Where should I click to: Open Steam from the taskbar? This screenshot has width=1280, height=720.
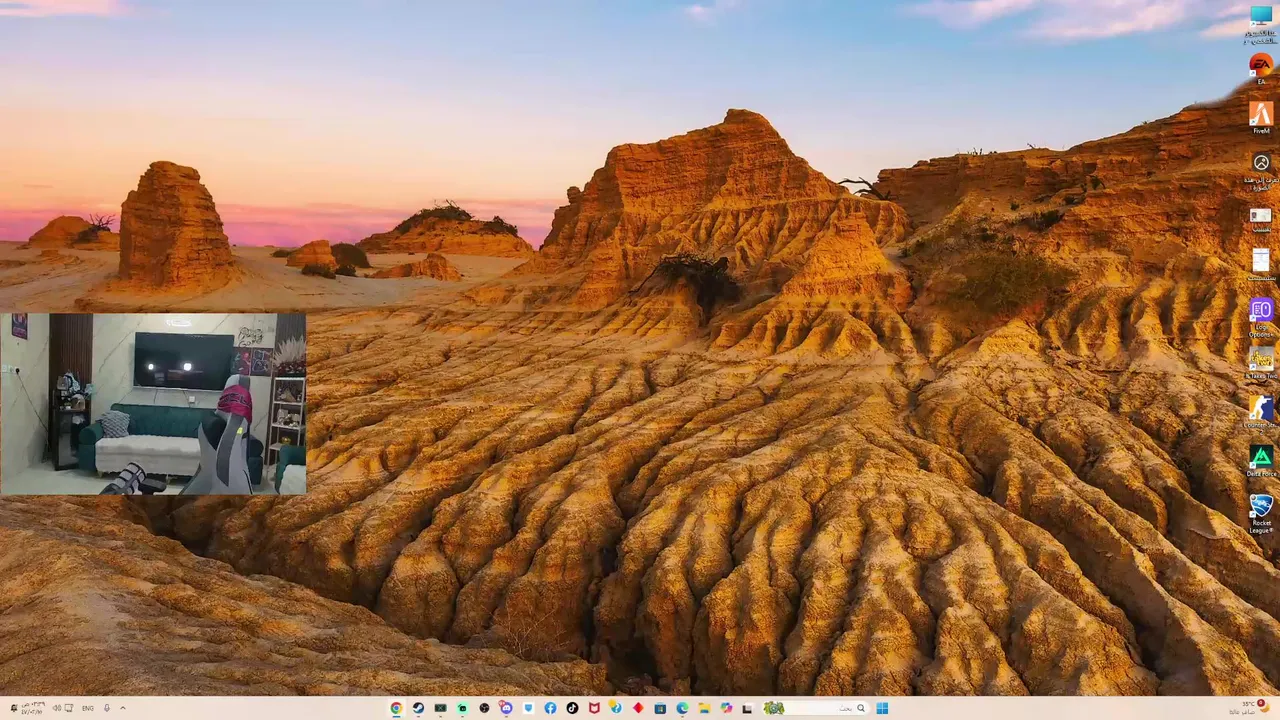418,708
